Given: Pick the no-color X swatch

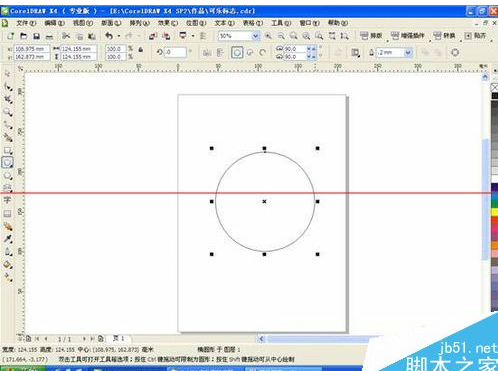Looking at the screenshot, I should (x=494, y=88).
